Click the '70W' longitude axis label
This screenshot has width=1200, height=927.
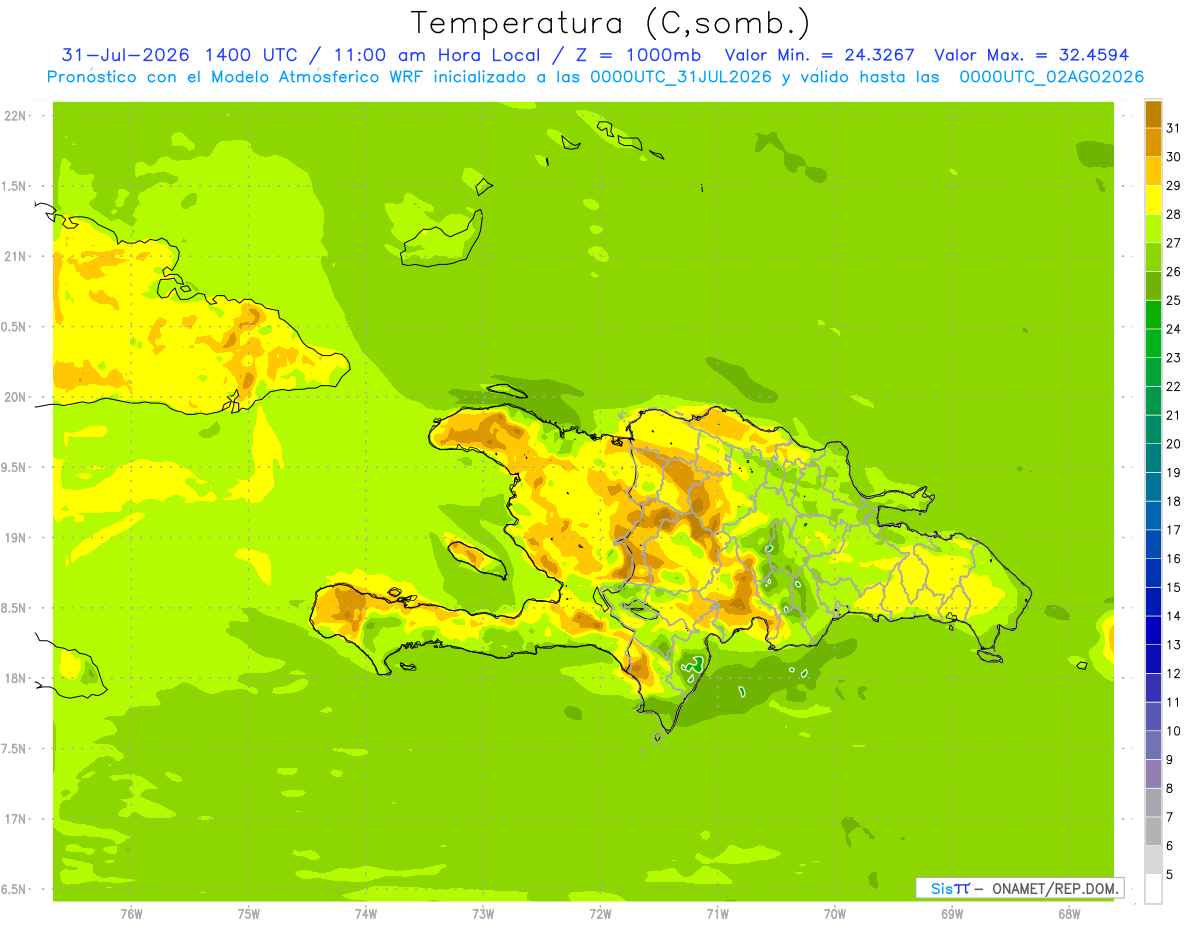coord(835,914)
